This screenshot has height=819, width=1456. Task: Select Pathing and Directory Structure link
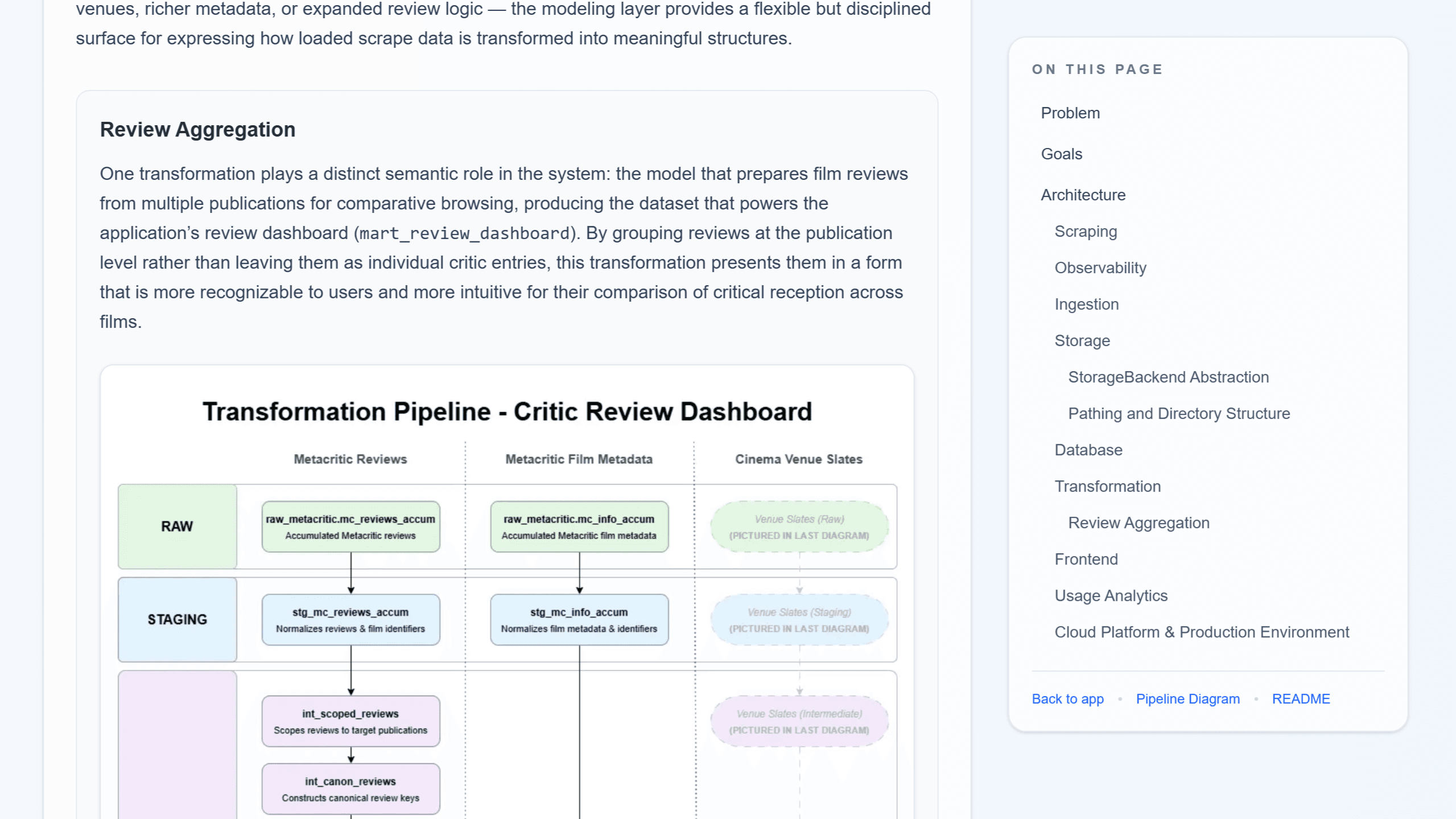coord(1178,414)
